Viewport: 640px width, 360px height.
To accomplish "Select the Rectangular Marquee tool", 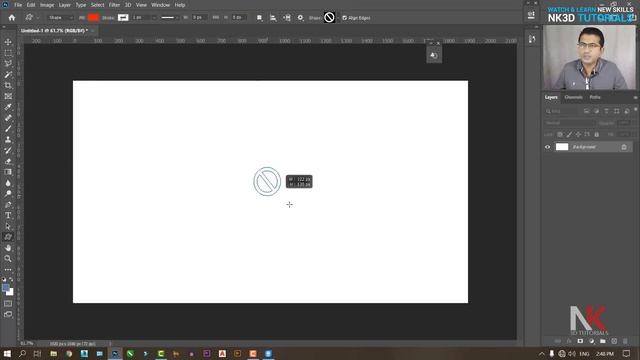I will 8,53.
